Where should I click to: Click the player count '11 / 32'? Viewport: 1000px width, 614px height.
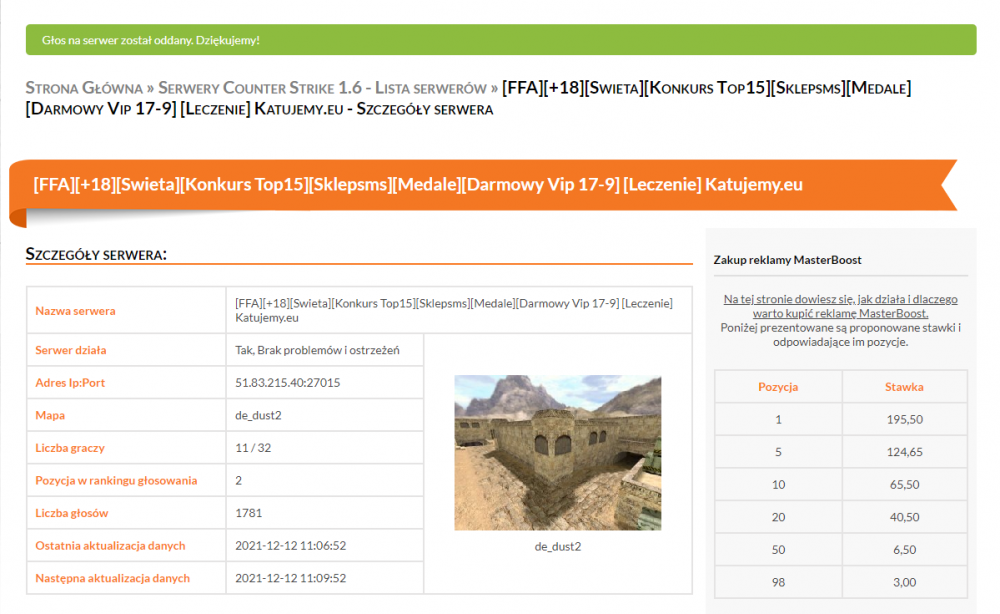253,448
